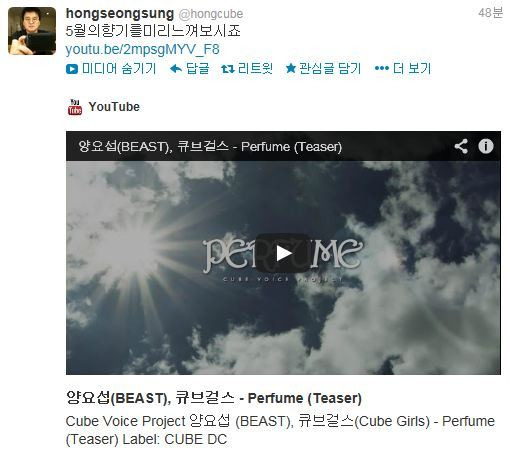Click the YouTube logo icon
510x454 pixels.
(75, 107)
